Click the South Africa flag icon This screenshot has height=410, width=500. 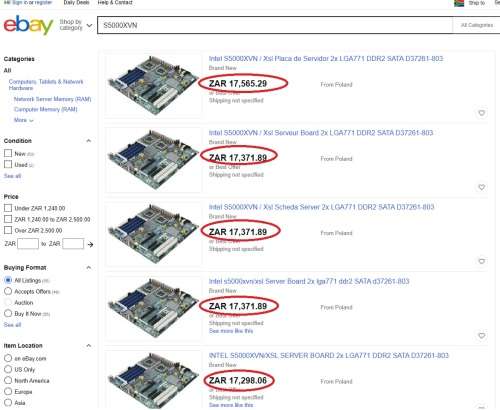[459, 3]
